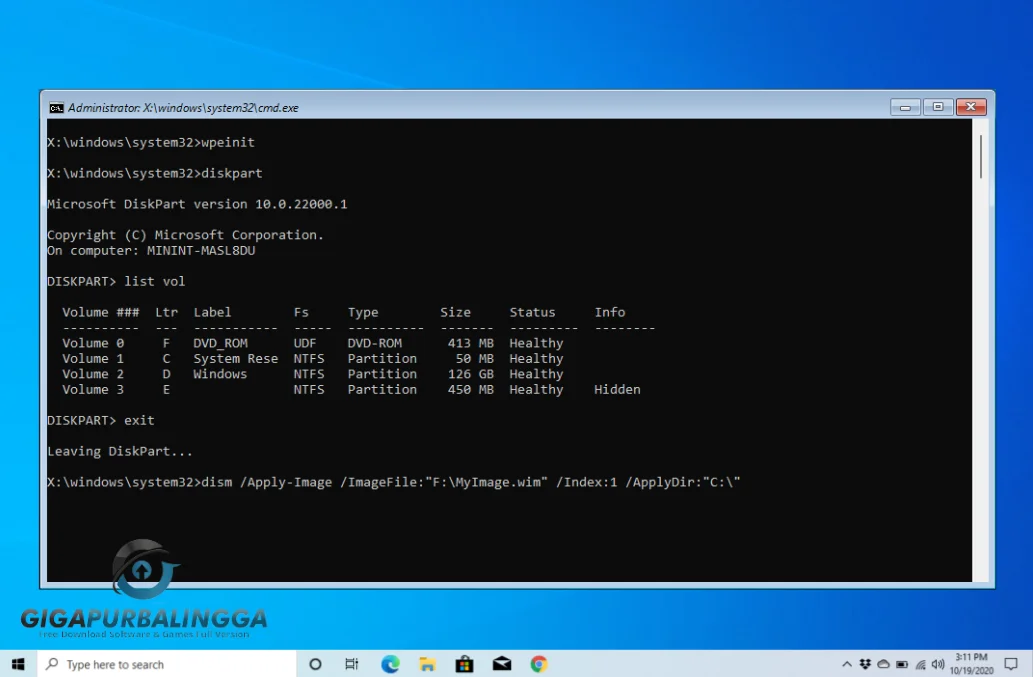View available Wi-Fi networks
The width and height of the screenshot is (1033, 677).
pyautogui.click(x=920, y=663)
